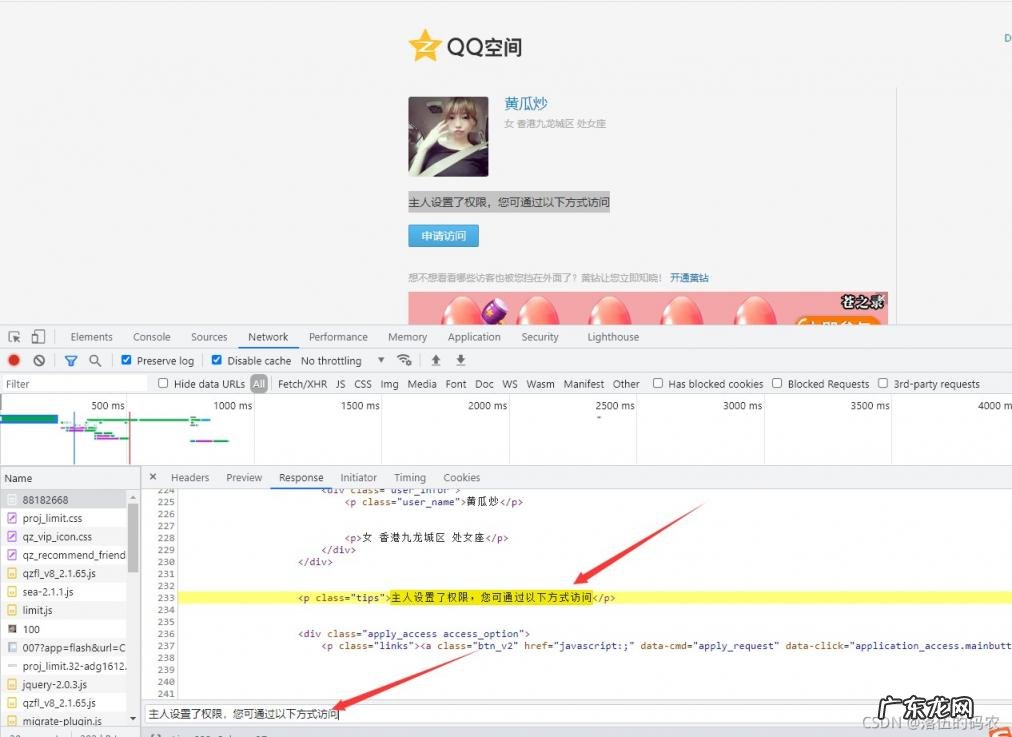1012x737 pixels.
Task: Click the export HAR download arrow
Action: pos(461,360)
